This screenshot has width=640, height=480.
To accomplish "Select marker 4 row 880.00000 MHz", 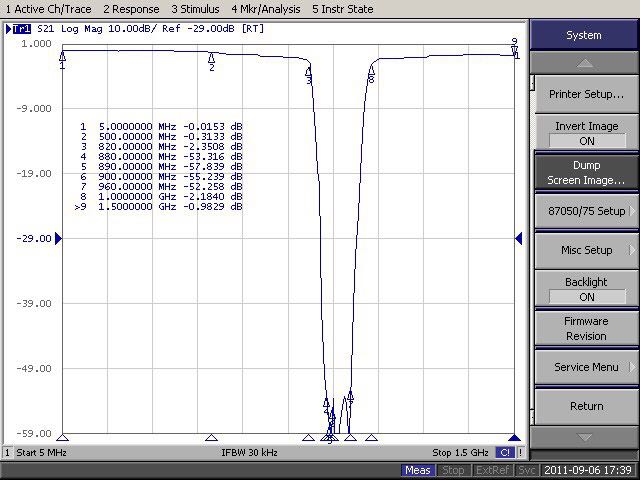I will click(x=161, y=157).
